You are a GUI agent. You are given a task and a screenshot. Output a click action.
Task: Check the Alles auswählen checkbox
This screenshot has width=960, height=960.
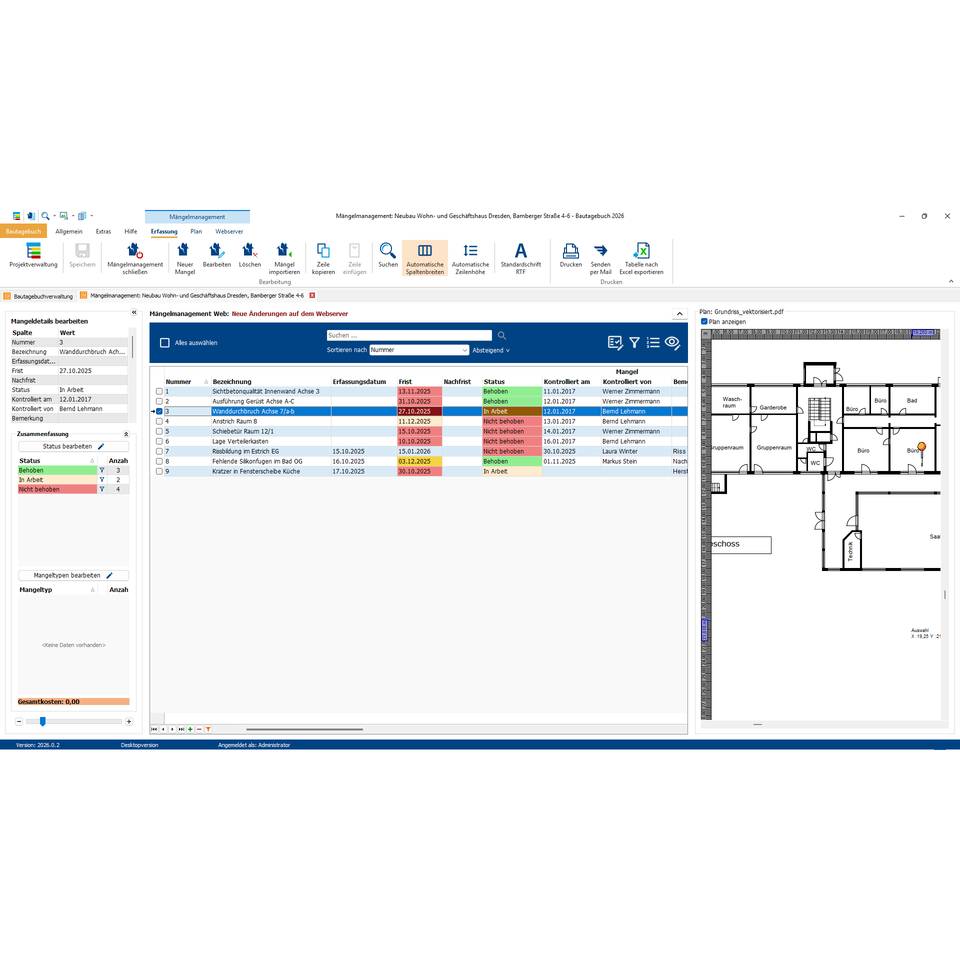point(165,343)
